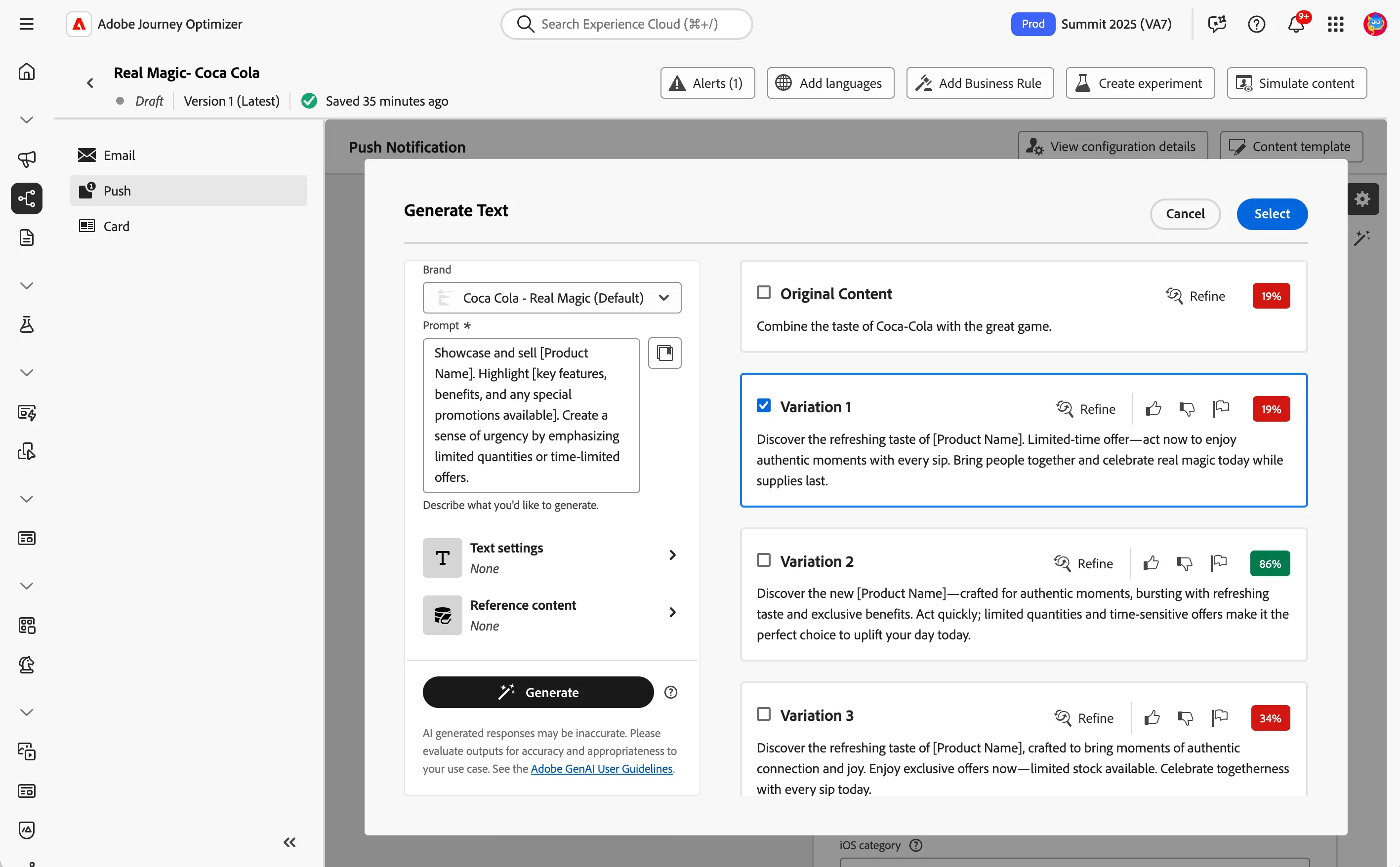Open the prompt library icon beside Prompt

[x=665, y=353]
